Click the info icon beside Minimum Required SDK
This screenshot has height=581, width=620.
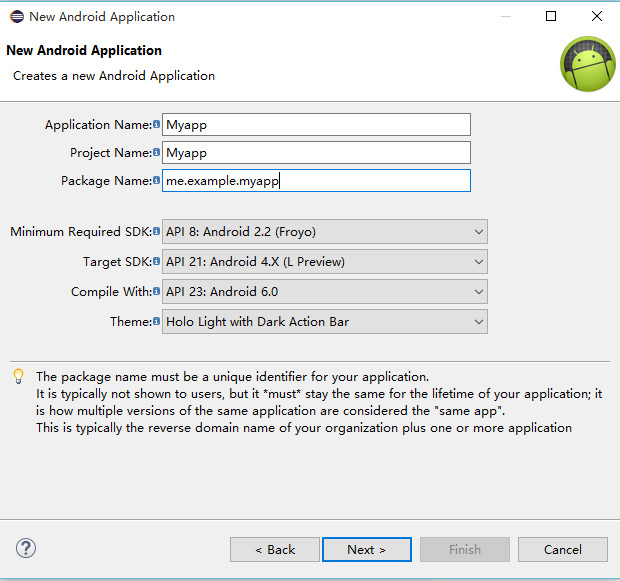157,231
